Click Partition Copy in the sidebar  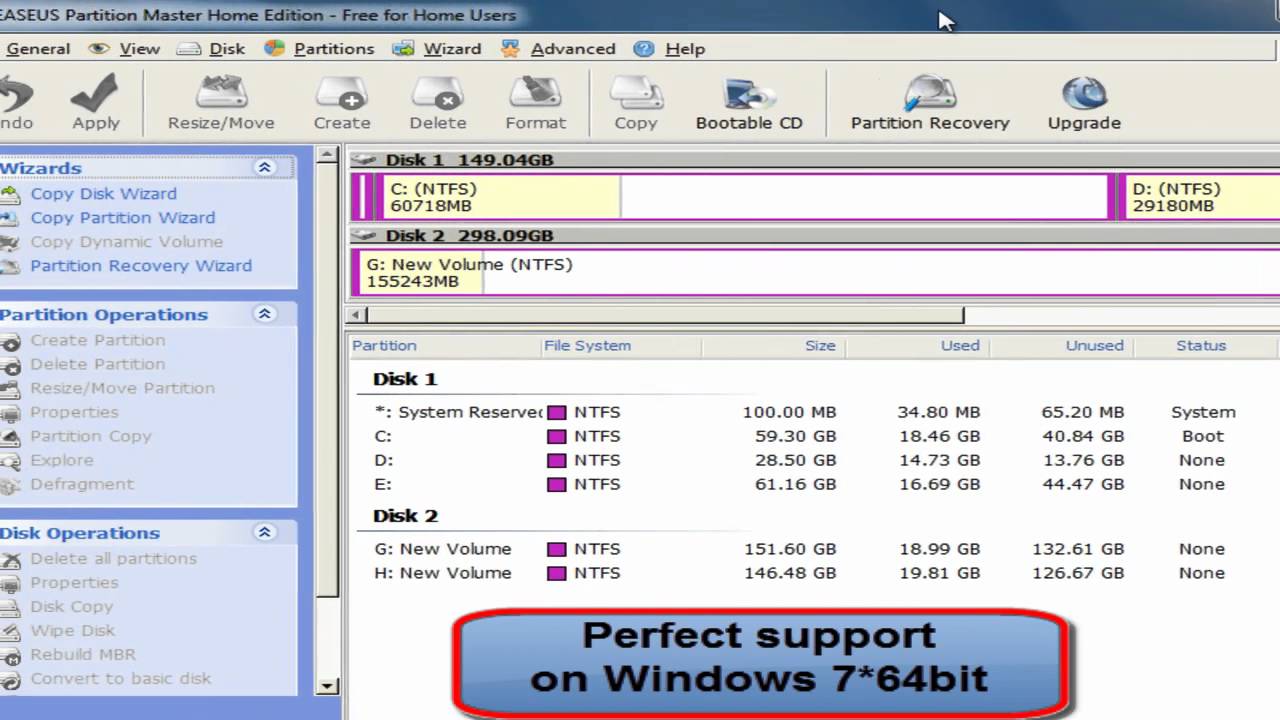[91, 436]
